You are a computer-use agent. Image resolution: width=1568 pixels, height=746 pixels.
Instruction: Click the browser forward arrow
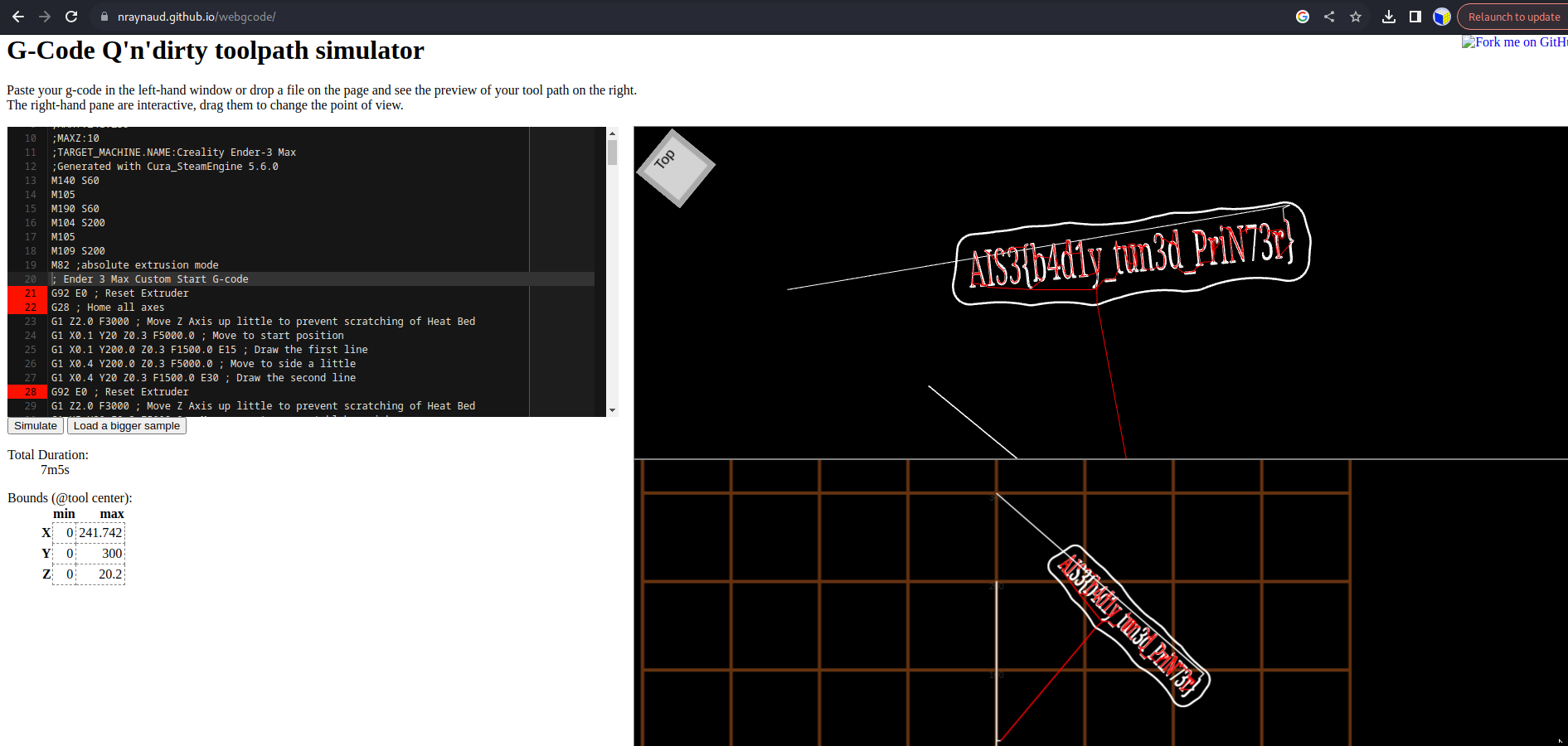pos(45,17)
